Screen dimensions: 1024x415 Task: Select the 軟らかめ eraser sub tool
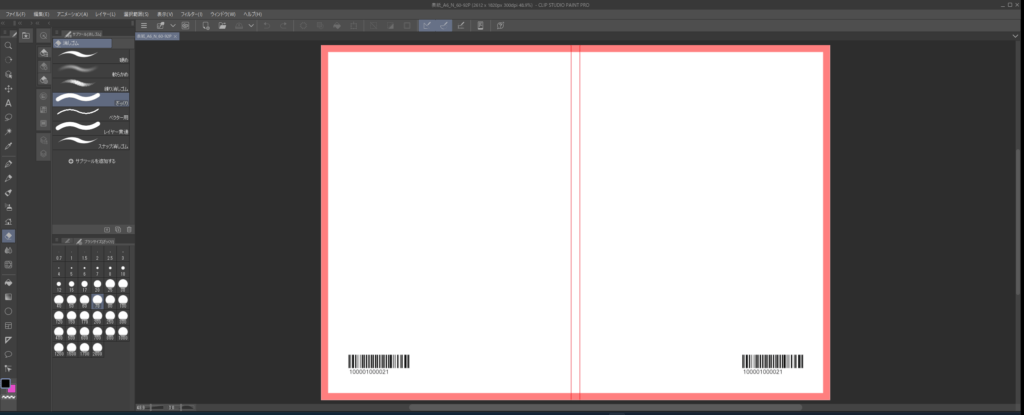91,71
